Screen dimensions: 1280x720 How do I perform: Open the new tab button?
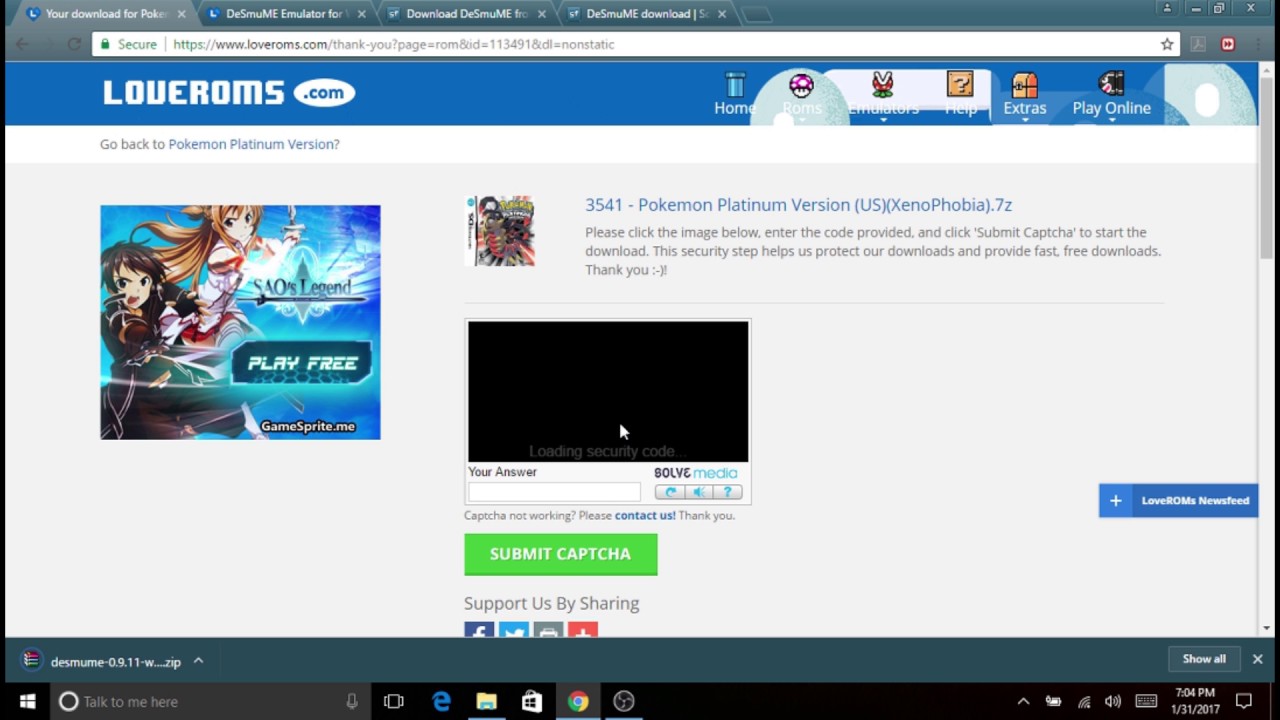(756, 14)
